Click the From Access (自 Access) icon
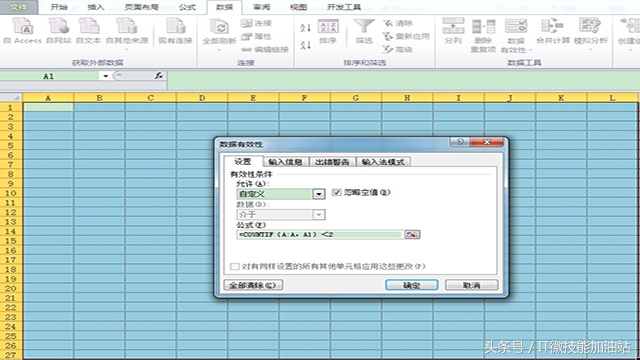The width and height of the screenshot is (640, 360). click(x=23, y=30)
